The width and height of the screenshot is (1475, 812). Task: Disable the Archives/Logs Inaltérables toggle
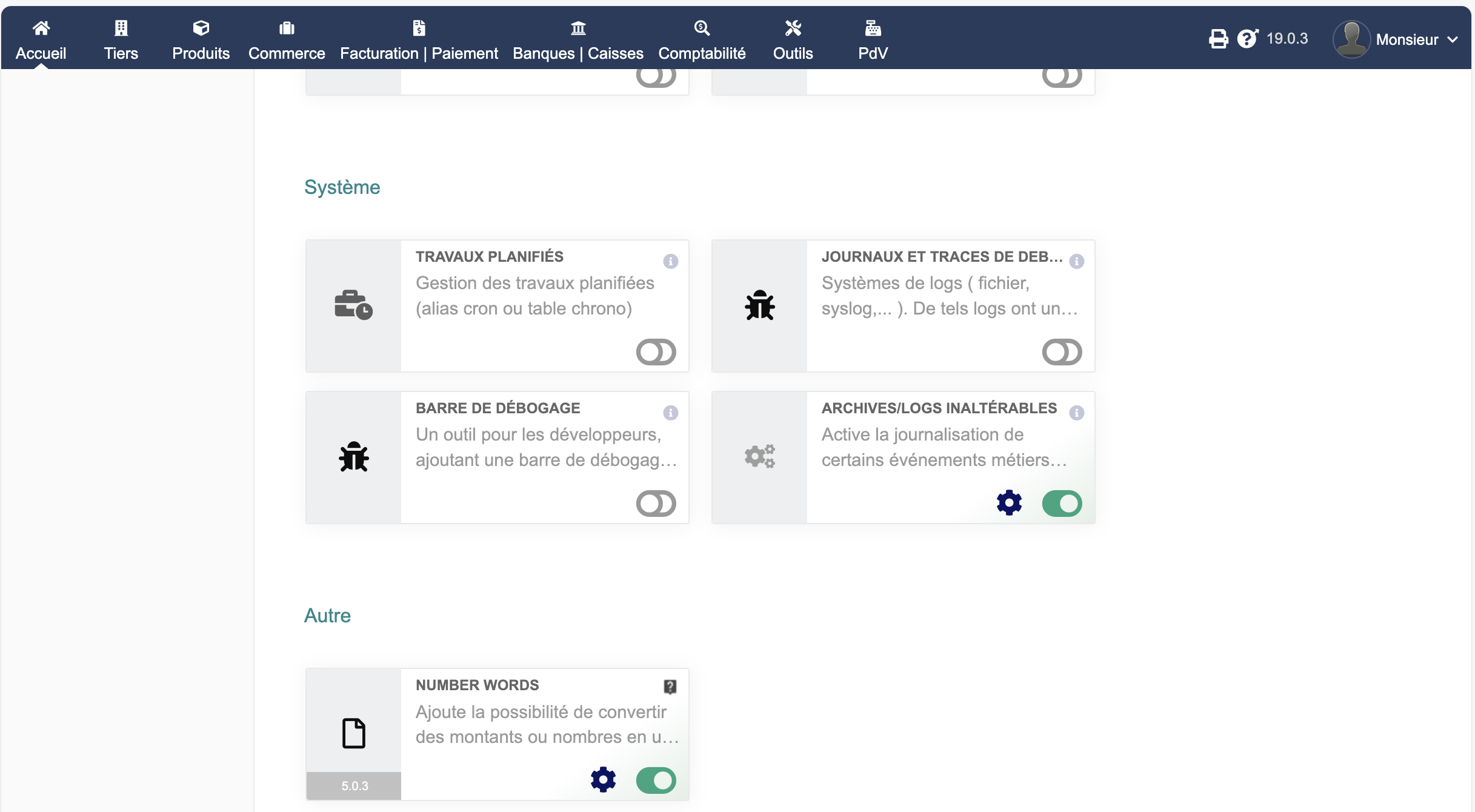coord(1062,504)
